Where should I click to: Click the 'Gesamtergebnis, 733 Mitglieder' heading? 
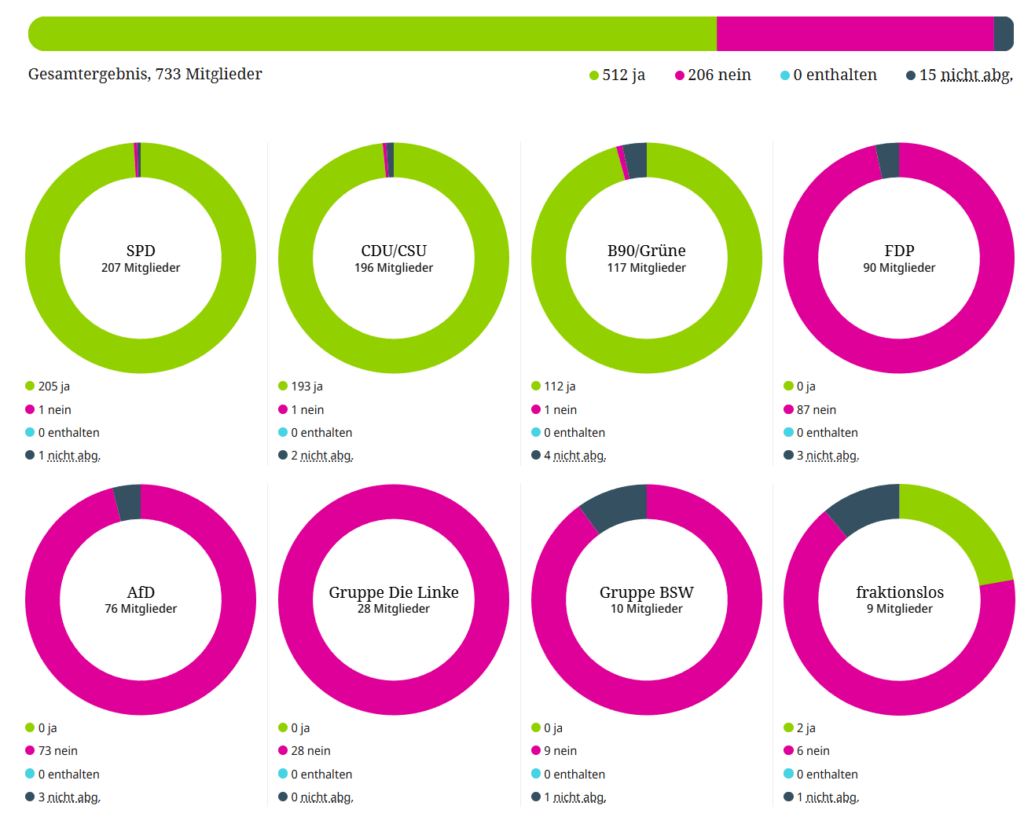click(x=145, y=74)
